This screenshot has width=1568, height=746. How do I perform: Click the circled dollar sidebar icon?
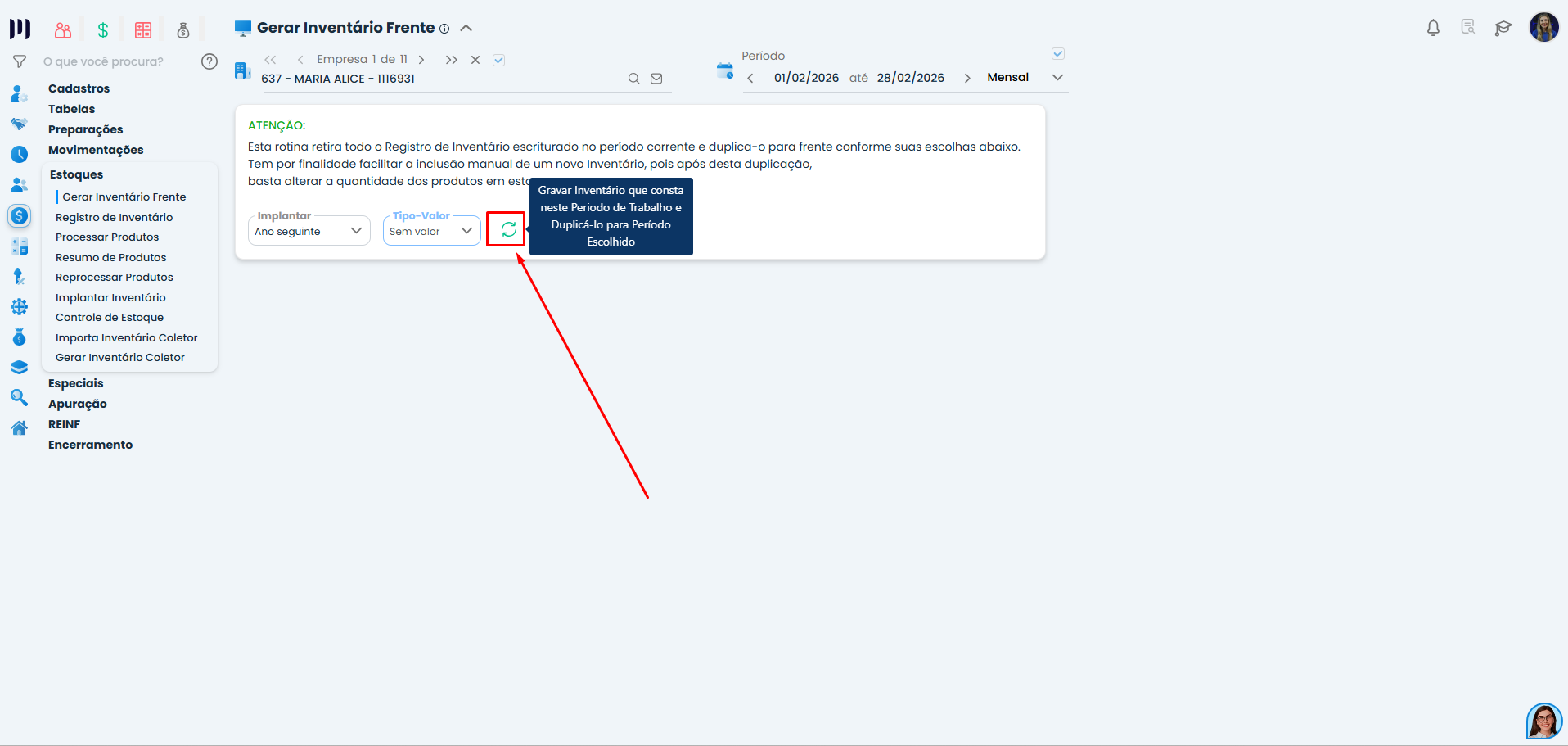(19, 216)
